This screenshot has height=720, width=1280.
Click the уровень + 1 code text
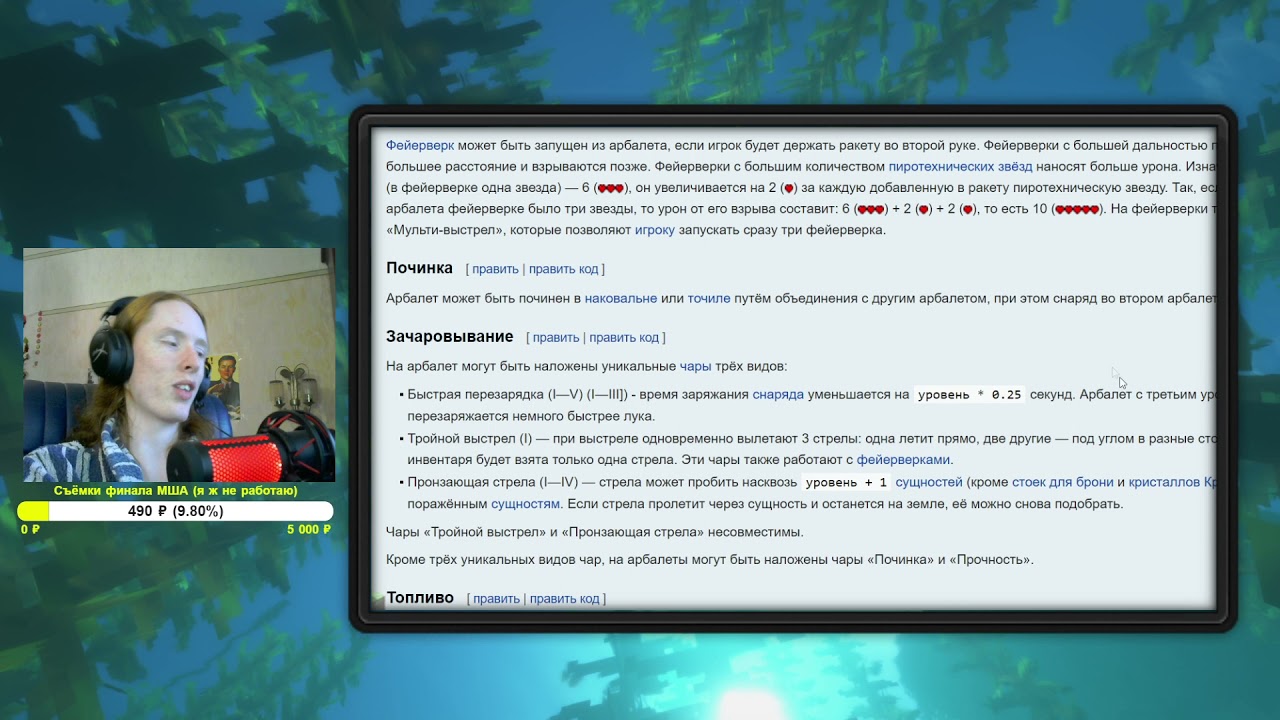[846, 483]
